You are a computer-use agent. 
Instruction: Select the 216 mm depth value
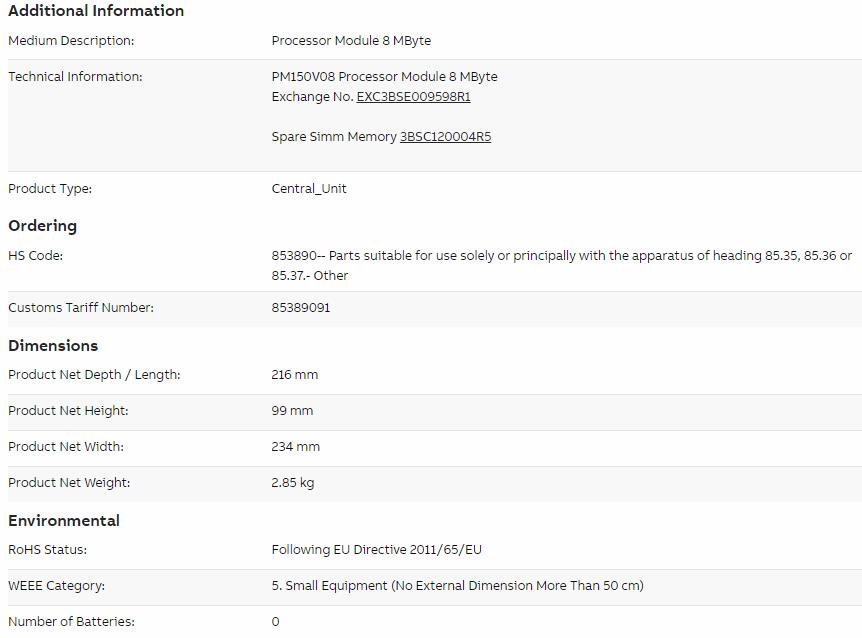[295, 375]
